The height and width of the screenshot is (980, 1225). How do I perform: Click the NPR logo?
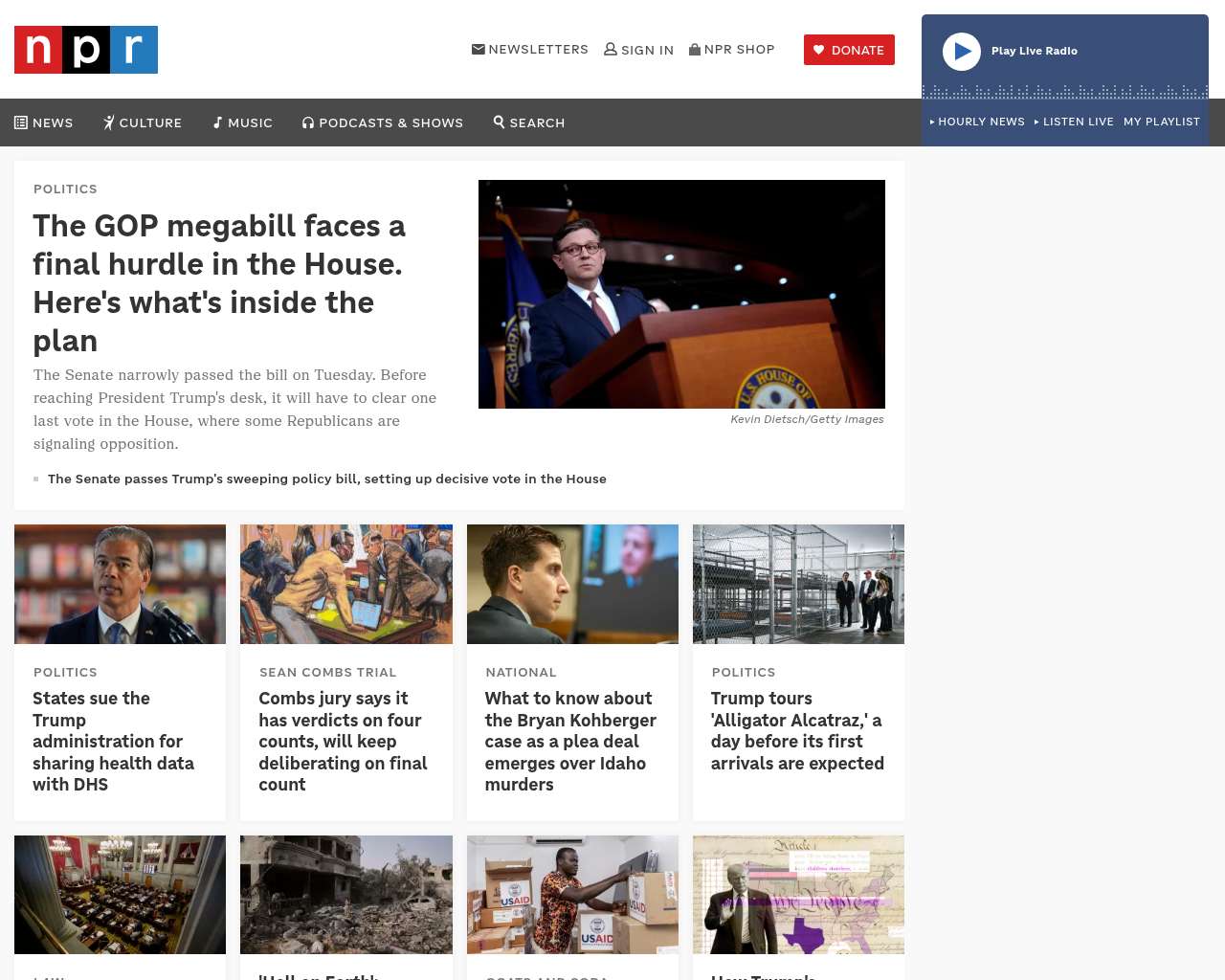(x=86, y=50)
